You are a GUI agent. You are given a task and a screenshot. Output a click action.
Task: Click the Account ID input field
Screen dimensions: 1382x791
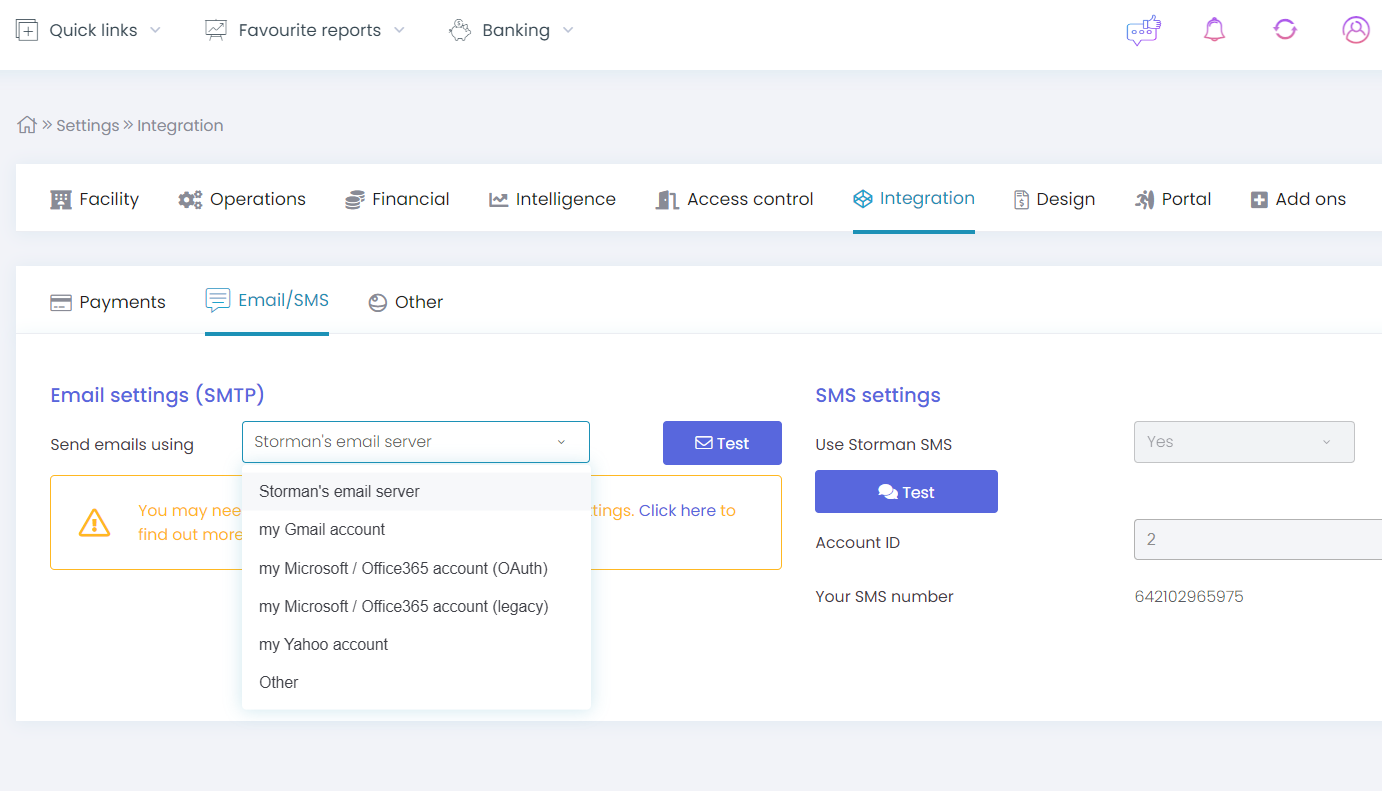(x=1258, y=539)
